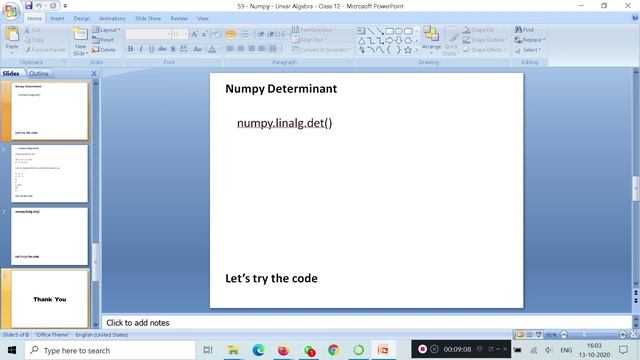Screen dimensions: 640x360
Task: Open Customize Quick Access Toolbar arrow
Action: 65,6
